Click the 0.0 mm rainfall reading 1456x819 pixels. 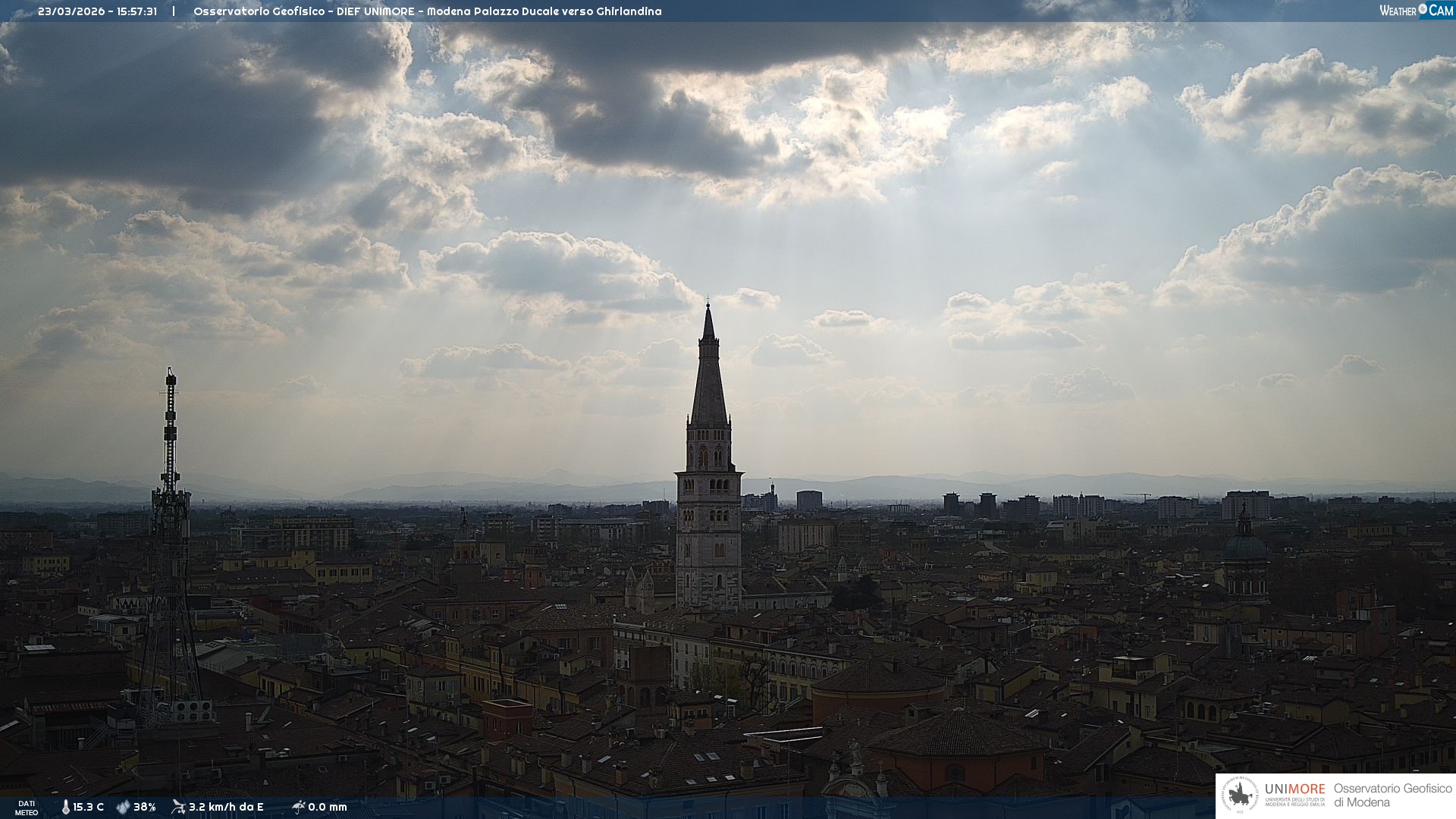click(x=328, y=807)
